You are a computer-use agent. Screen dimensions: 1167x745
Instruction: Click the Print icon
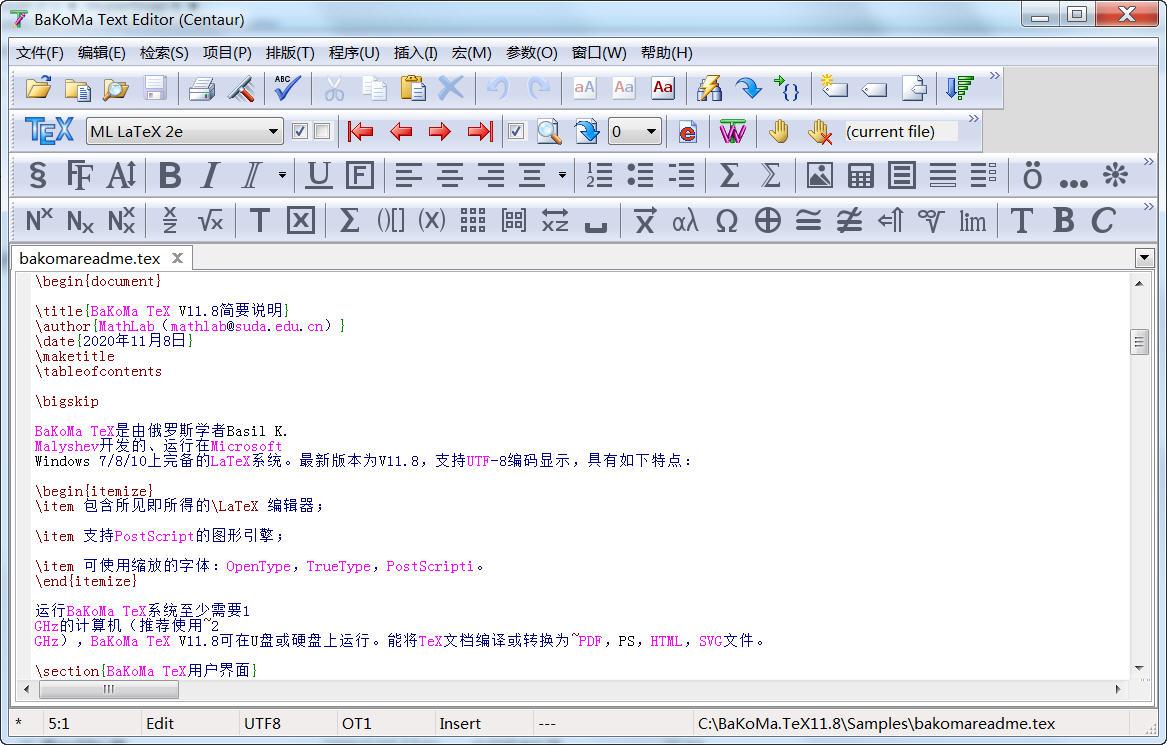[201, 89]
